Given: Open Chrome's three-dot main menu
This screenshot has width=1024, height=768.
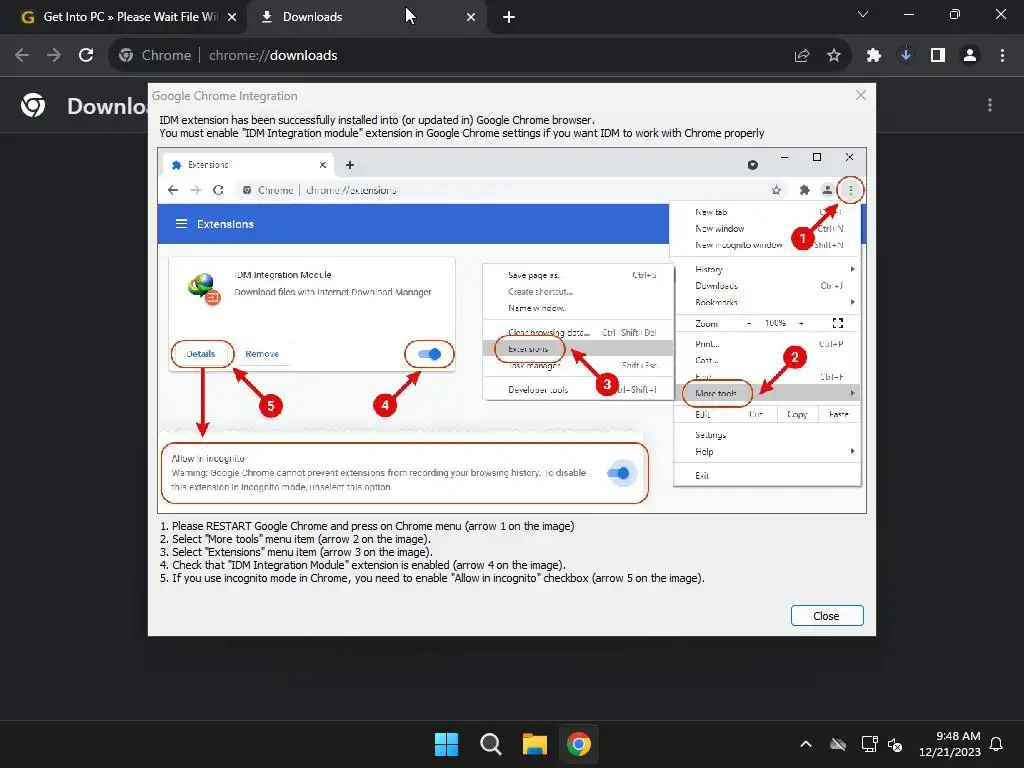Looking at the screenshot, I should coord(1002,56).
